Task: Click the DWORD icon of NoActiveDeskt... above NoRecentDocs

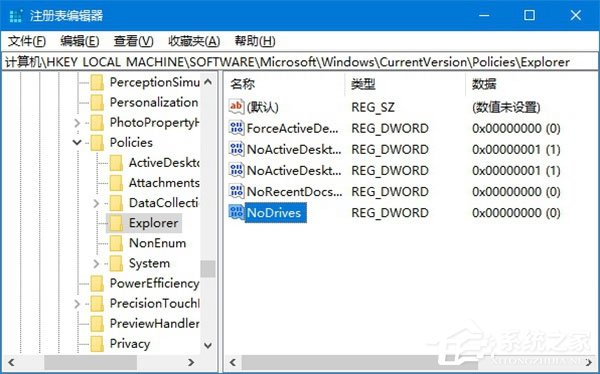Action: (x=236, y=170)
